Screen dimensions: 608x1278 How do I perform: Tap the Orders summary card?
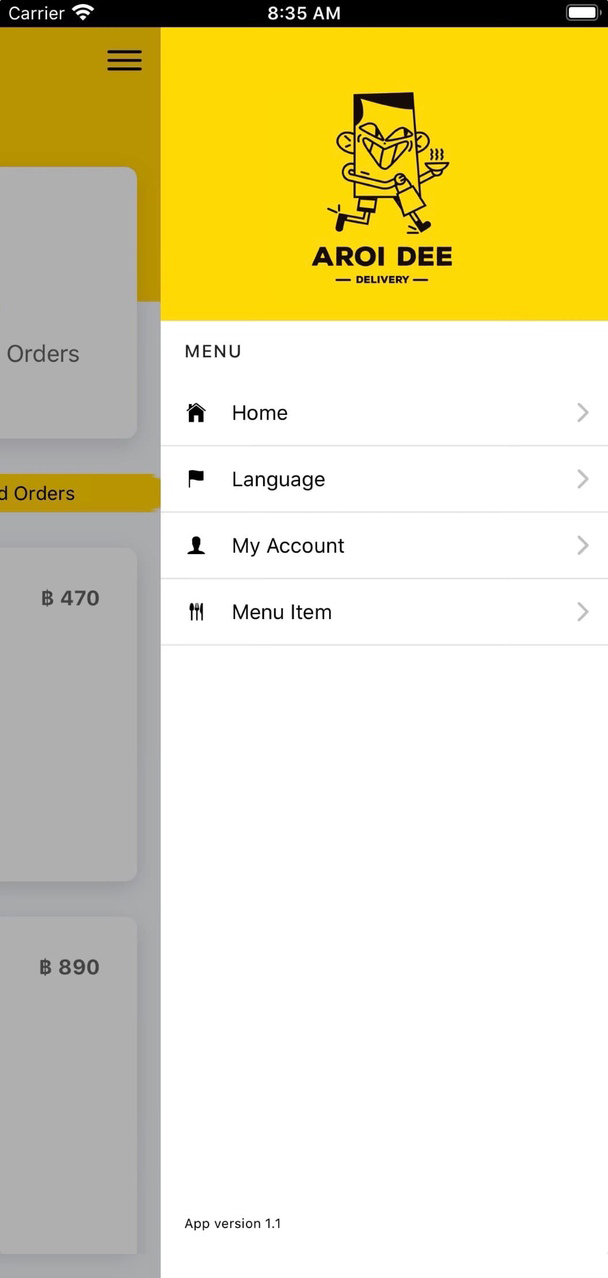coord(66,302)
